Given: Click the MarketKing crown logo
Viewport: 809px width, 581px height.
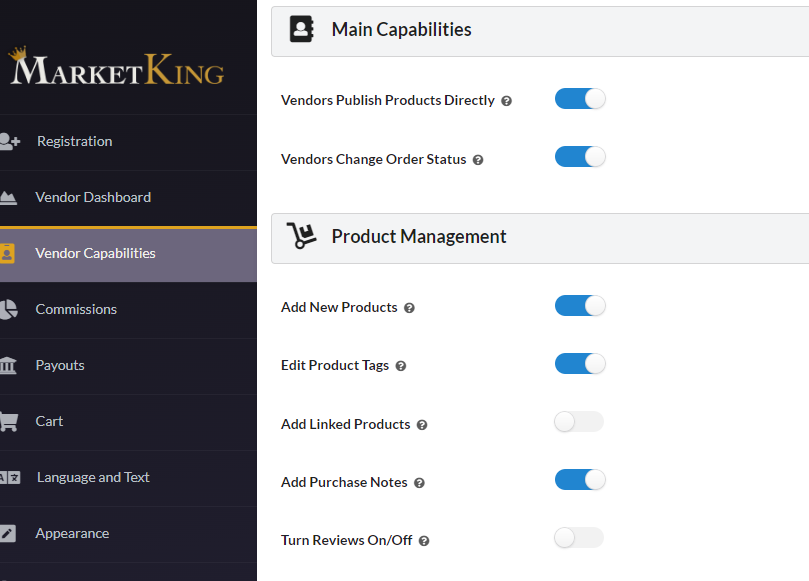Looking at the screenshot, I should 117,66.
